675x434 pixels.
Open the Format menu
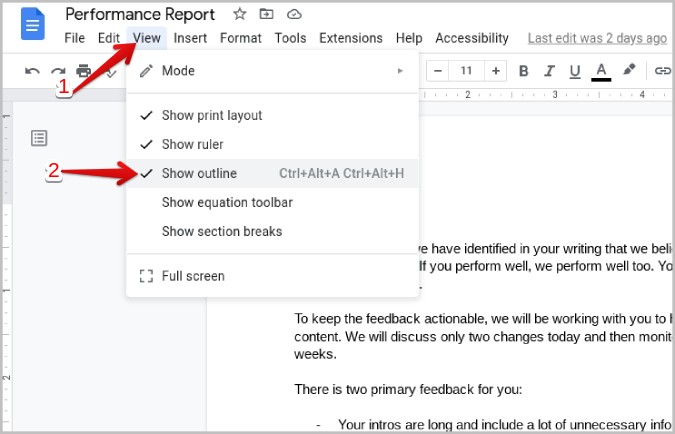pyautogui.click(x=241, y=38)
